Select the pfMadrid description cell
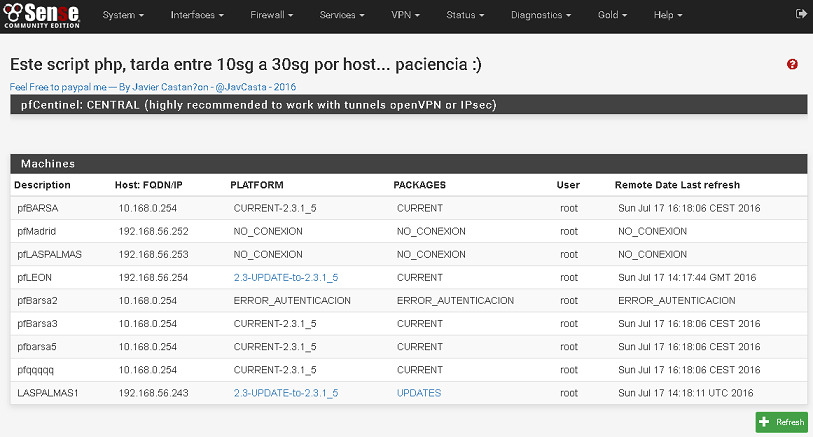 36,231
